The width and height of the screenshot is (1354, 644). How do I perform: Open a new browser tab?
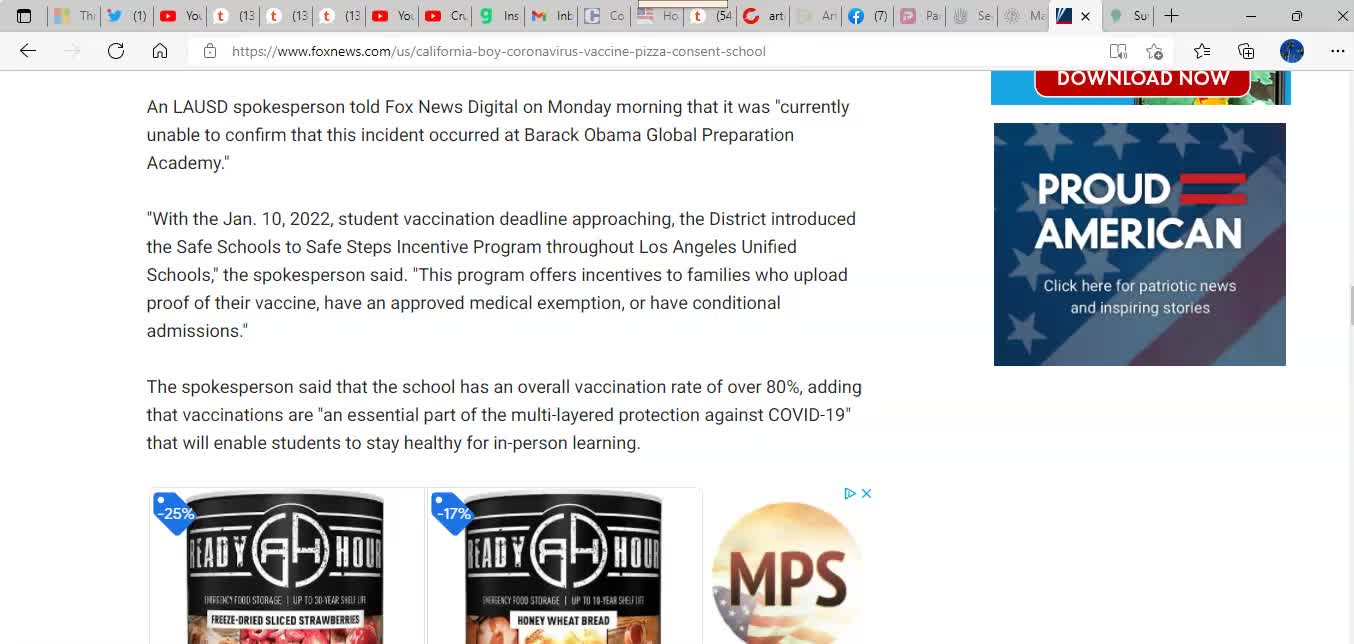click(x=1171, y=16)
